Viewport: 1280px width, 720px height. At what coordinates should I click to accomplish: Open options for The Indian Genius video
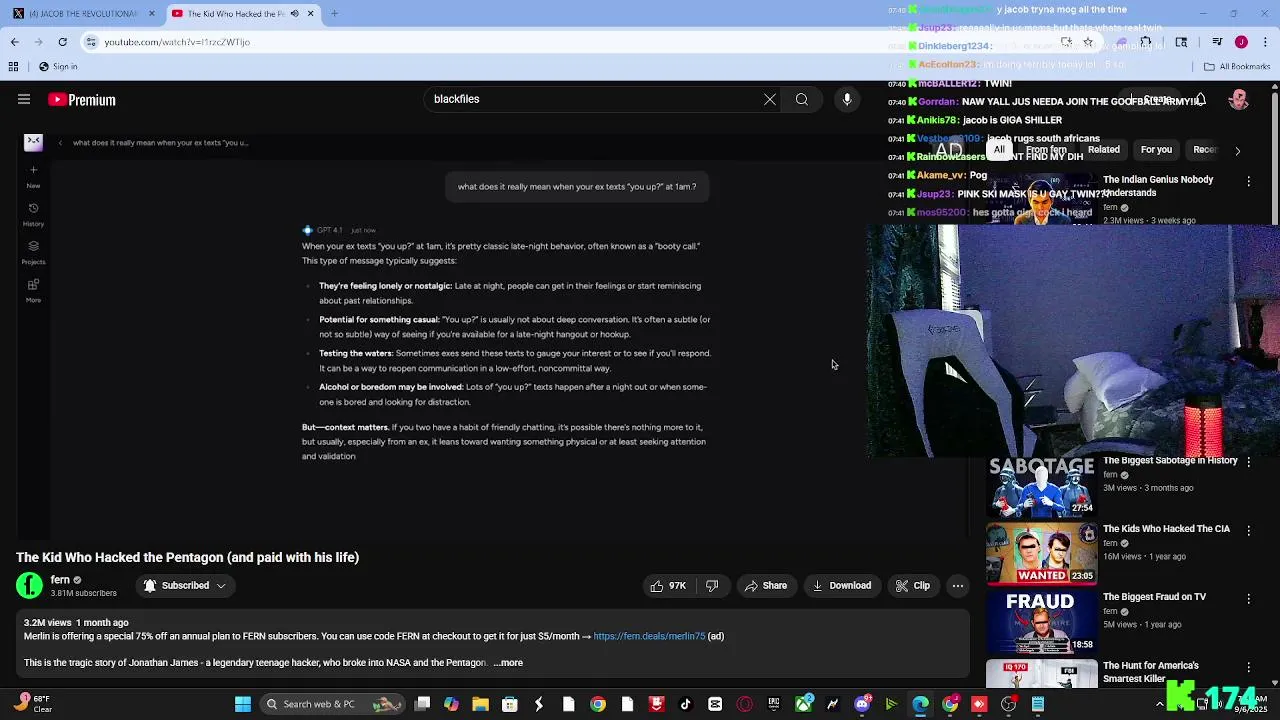coord(1248,181)
